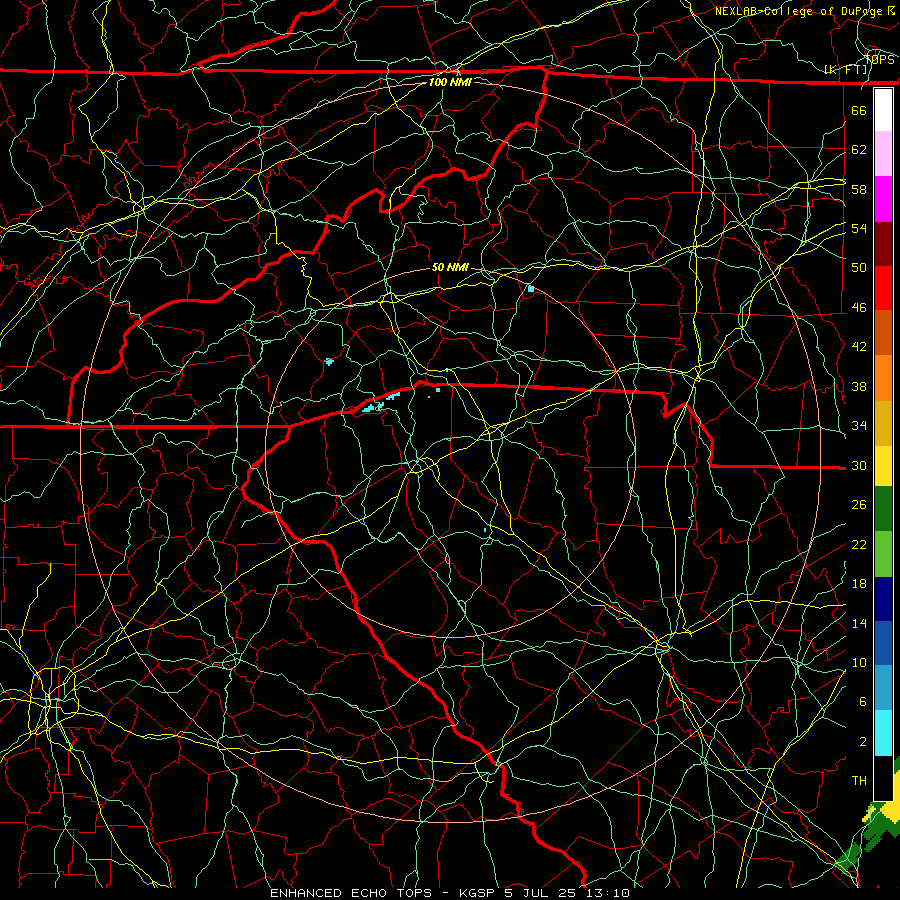Screen dimensions: 900x900
Task: Click the magenta legend swatch
Action: (x=883, y=199)
